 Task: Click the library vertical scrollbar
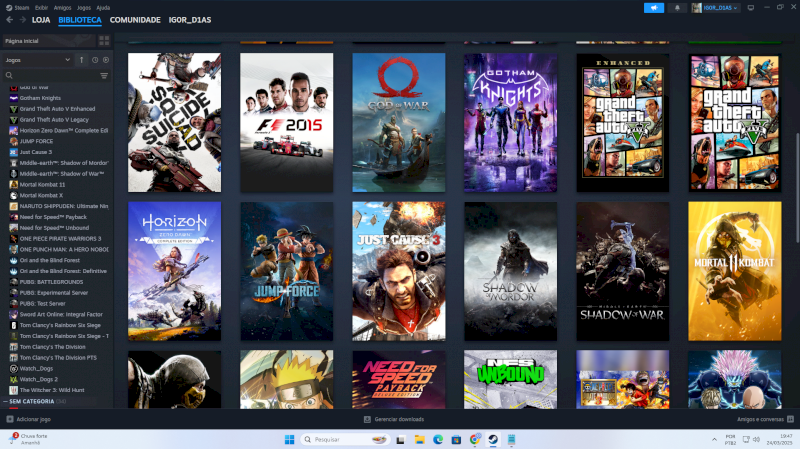[797, 188]
